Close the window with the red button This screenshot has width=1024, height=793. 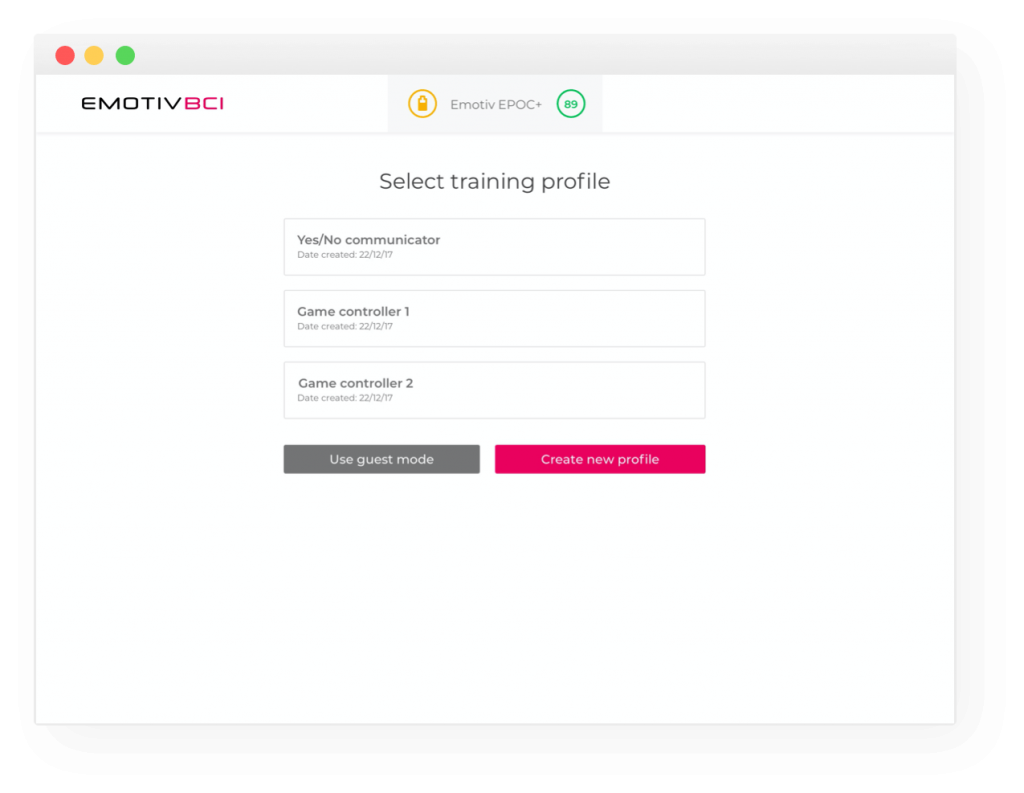point(65,56)
